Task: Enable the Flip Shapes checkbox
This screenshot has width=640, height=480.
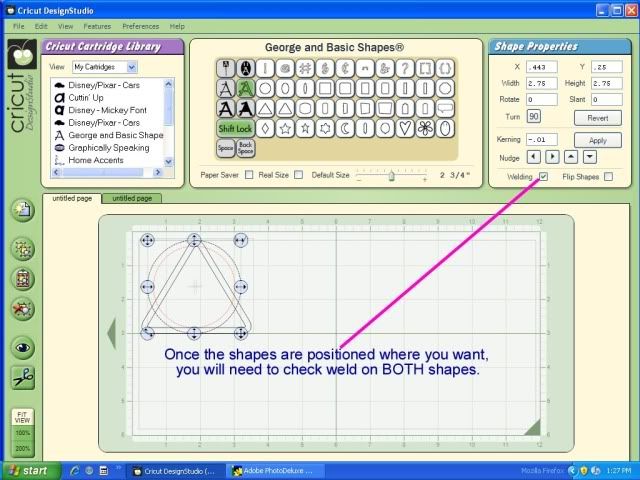Action: (x=608, y=176)
